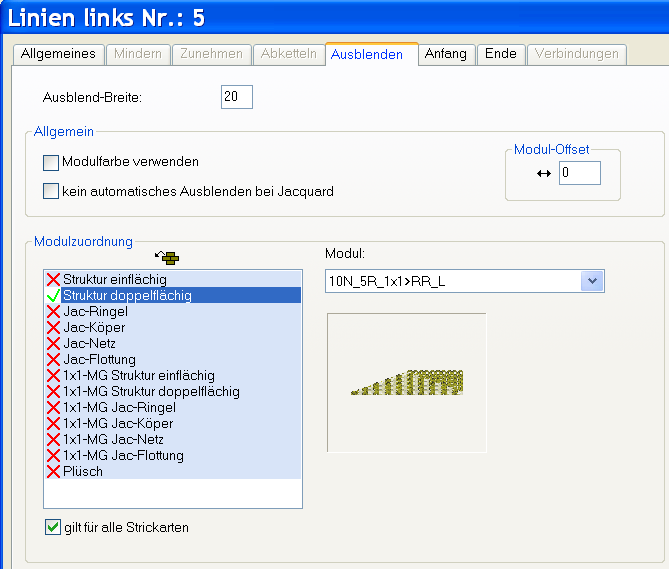Switch to the Allgemeines tab
Viewport: 669px width, 569px height.
click(x=58, y=54)
